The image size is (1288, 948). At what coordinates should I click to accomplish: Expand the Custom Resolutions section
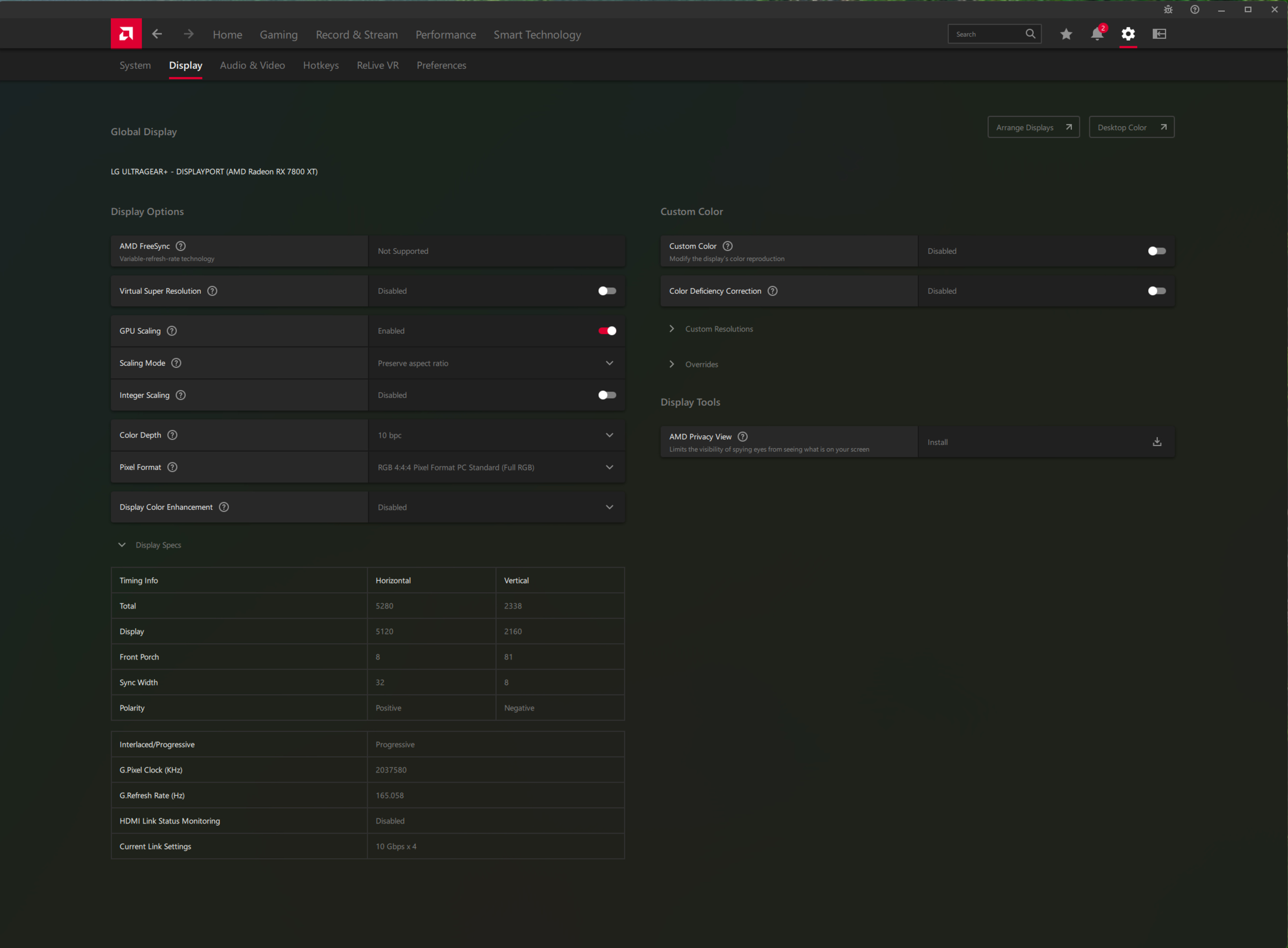point(718,329)
